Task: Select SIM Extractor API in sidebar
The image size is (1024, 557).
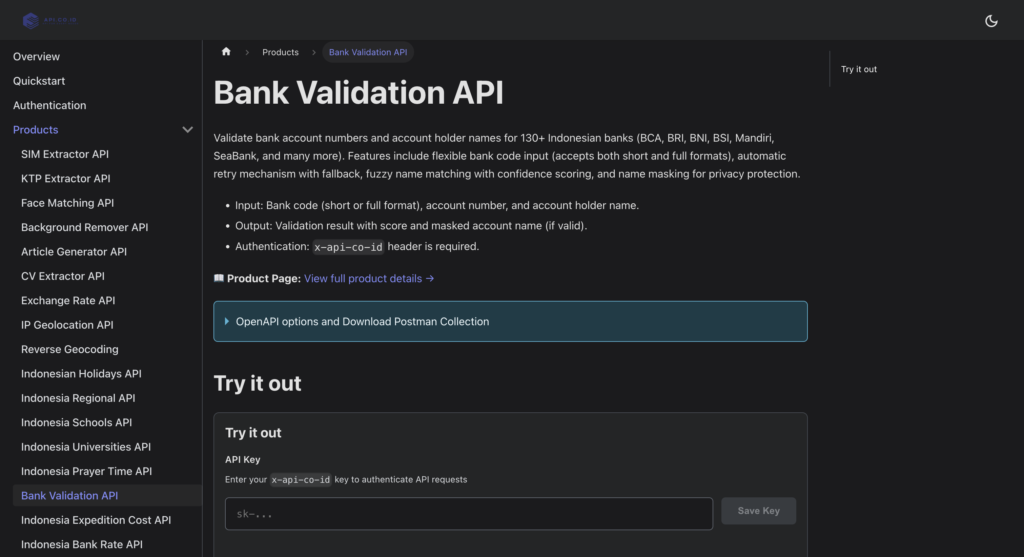Action: pos(65,154)
